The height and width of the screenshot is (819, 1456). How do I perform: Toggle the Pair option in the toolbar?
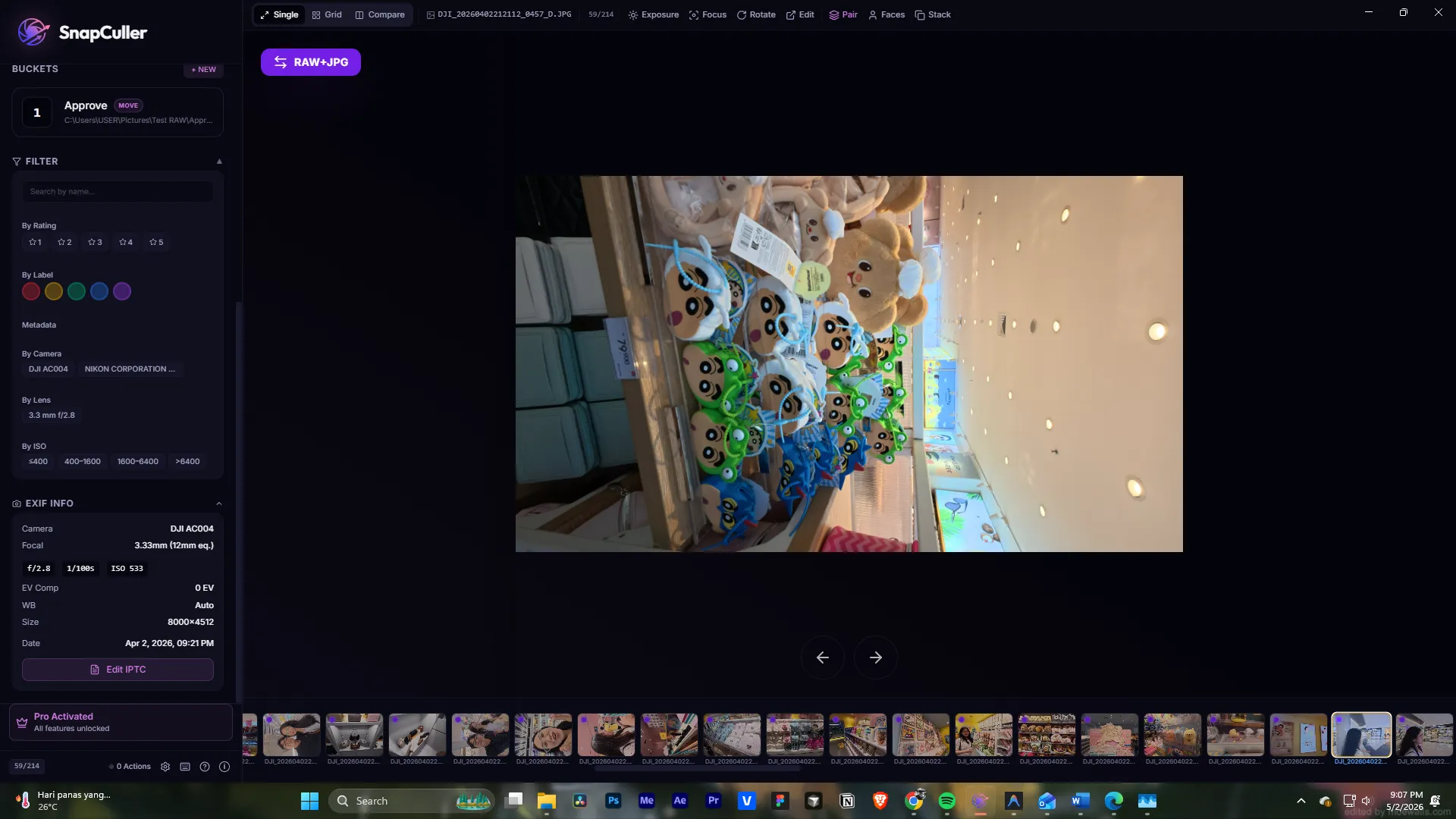pyautogui.click(x=843, y=14)
